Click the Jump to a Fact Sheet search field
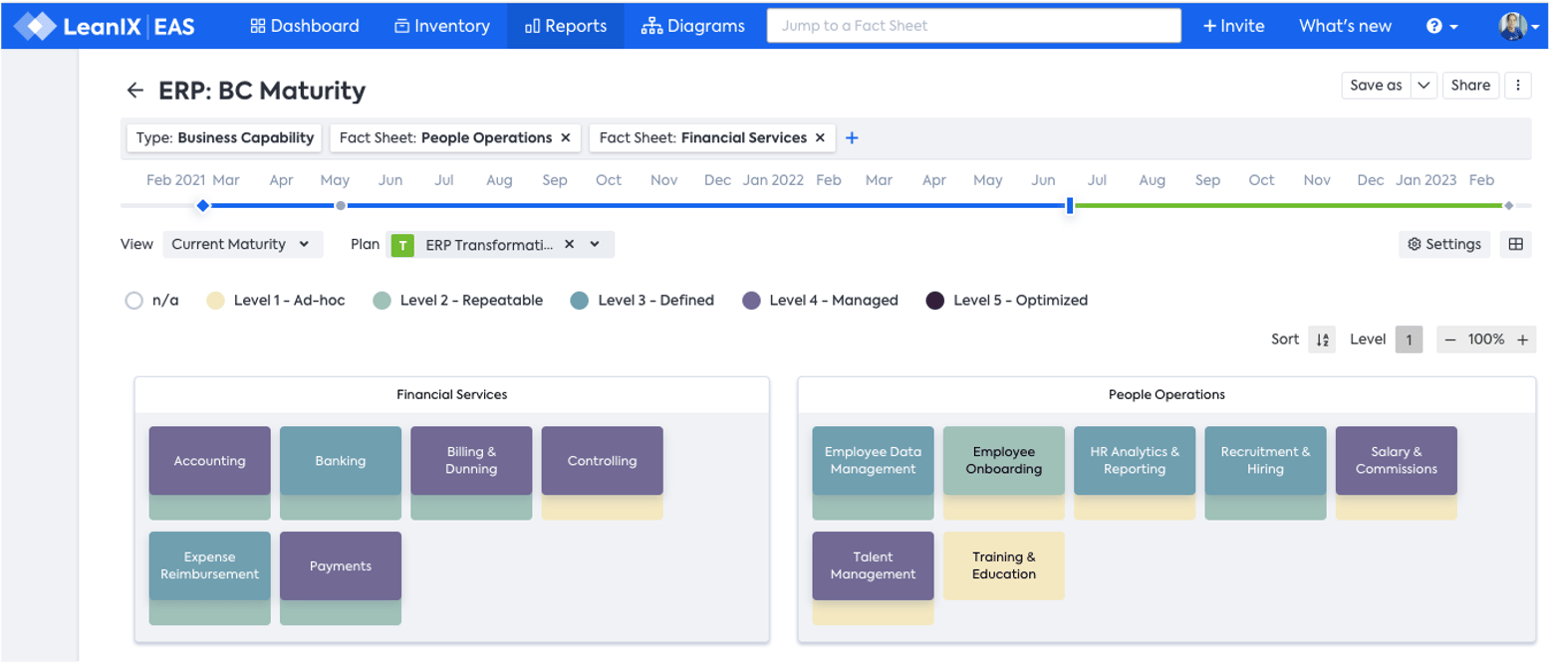Viewport: 1550px width, 663px height. [973, 26]
